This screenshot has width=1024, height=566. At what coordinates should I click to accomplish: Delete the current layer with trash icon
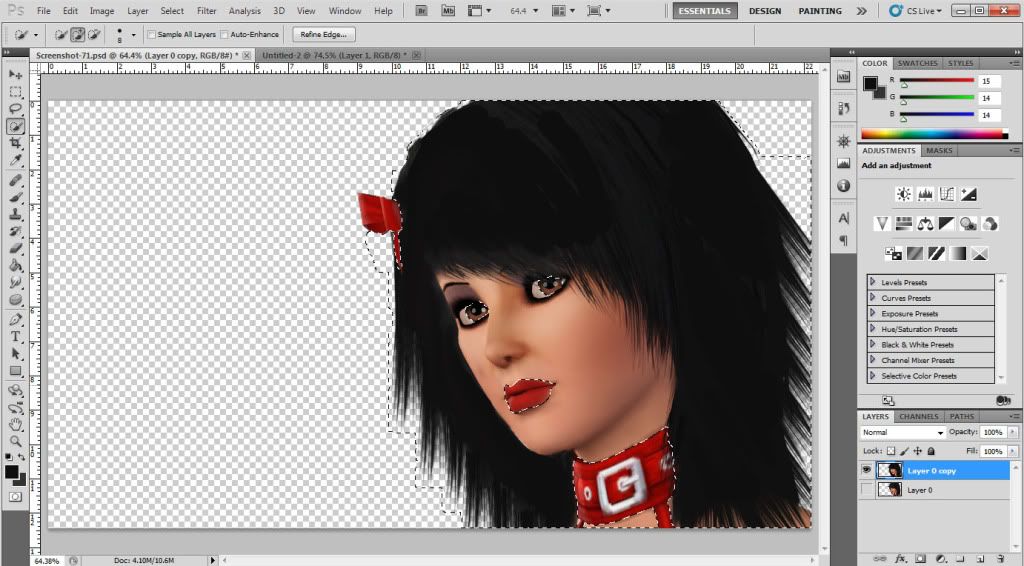[x=1000, y=559]
